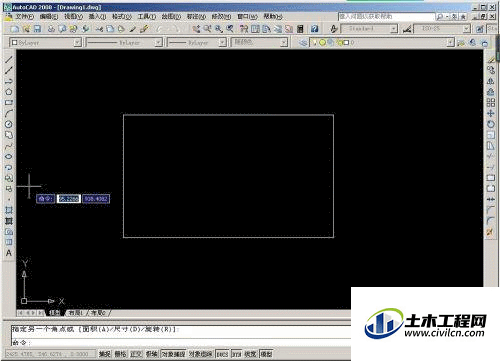The height and width of the screenshot is (361, 500).
Task: Select the Polyline tool
Action: click(x=9, y=81)
